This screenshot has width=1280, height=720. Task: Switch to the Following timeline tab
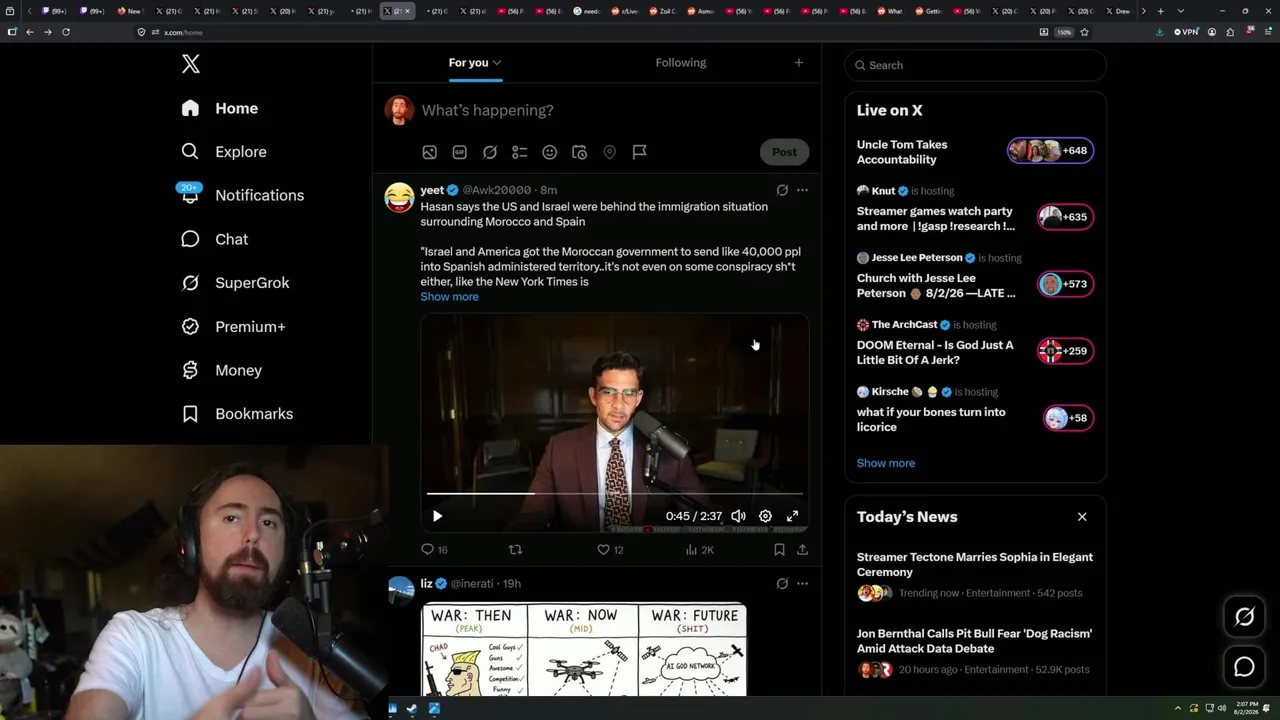[681, 63]
